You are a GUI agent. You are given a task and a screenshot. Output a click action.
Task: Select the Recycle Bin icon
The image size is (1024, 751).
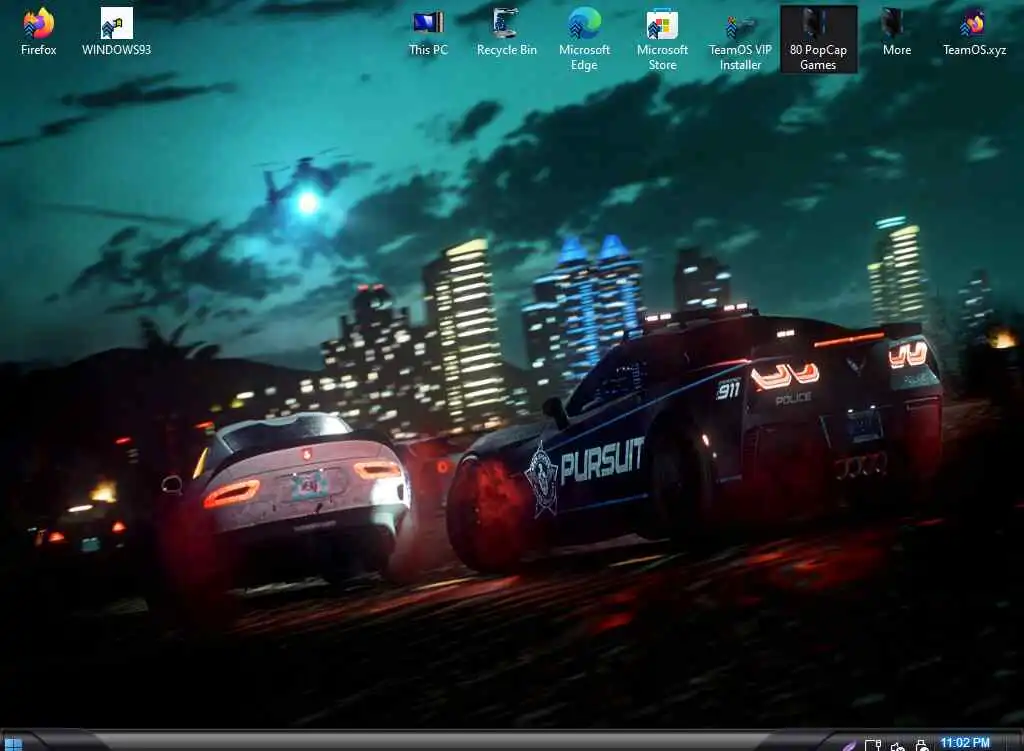click(507, 32)
